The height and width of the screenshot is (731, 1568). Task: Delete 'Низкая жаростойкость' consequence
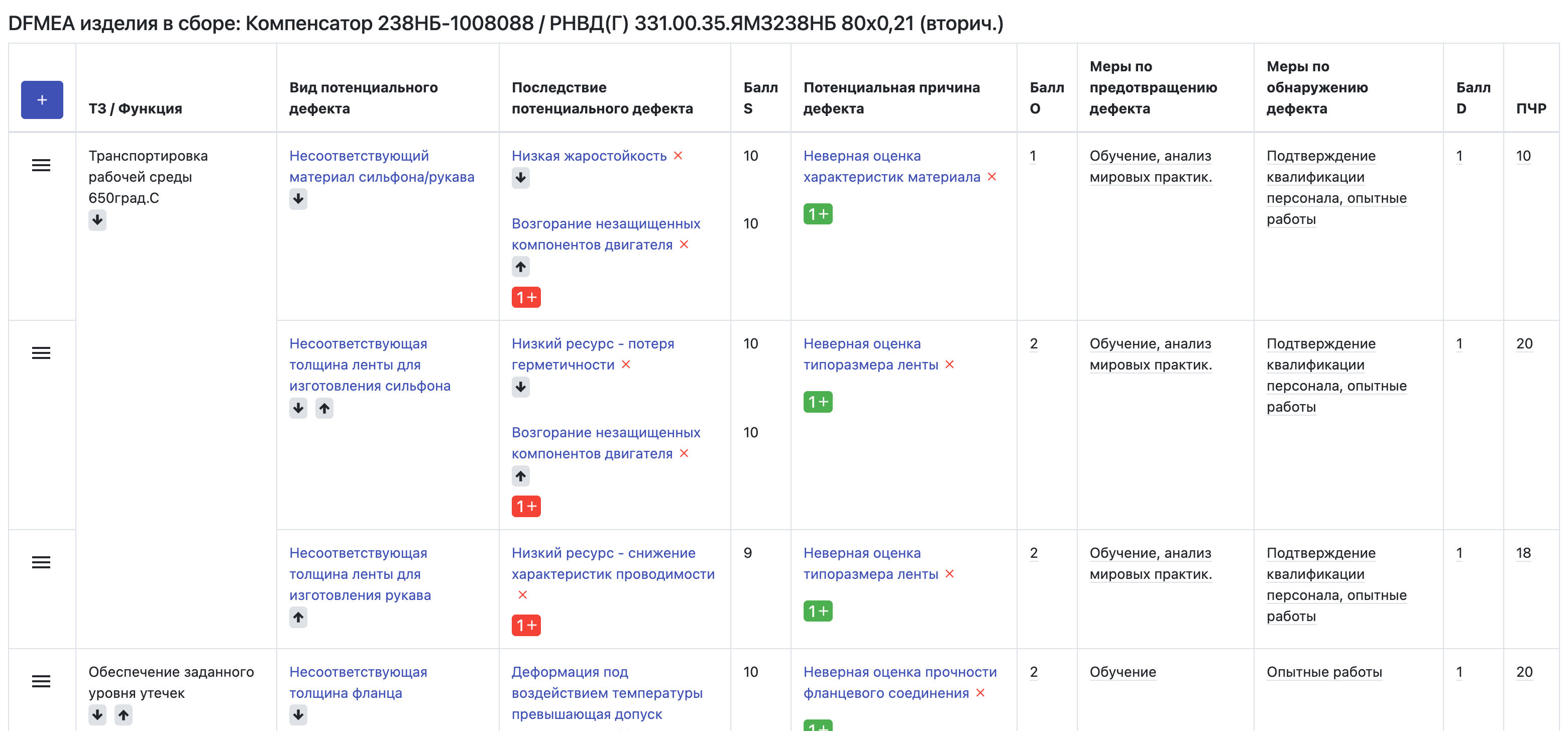pyautogui.click(x=678, y=156)
